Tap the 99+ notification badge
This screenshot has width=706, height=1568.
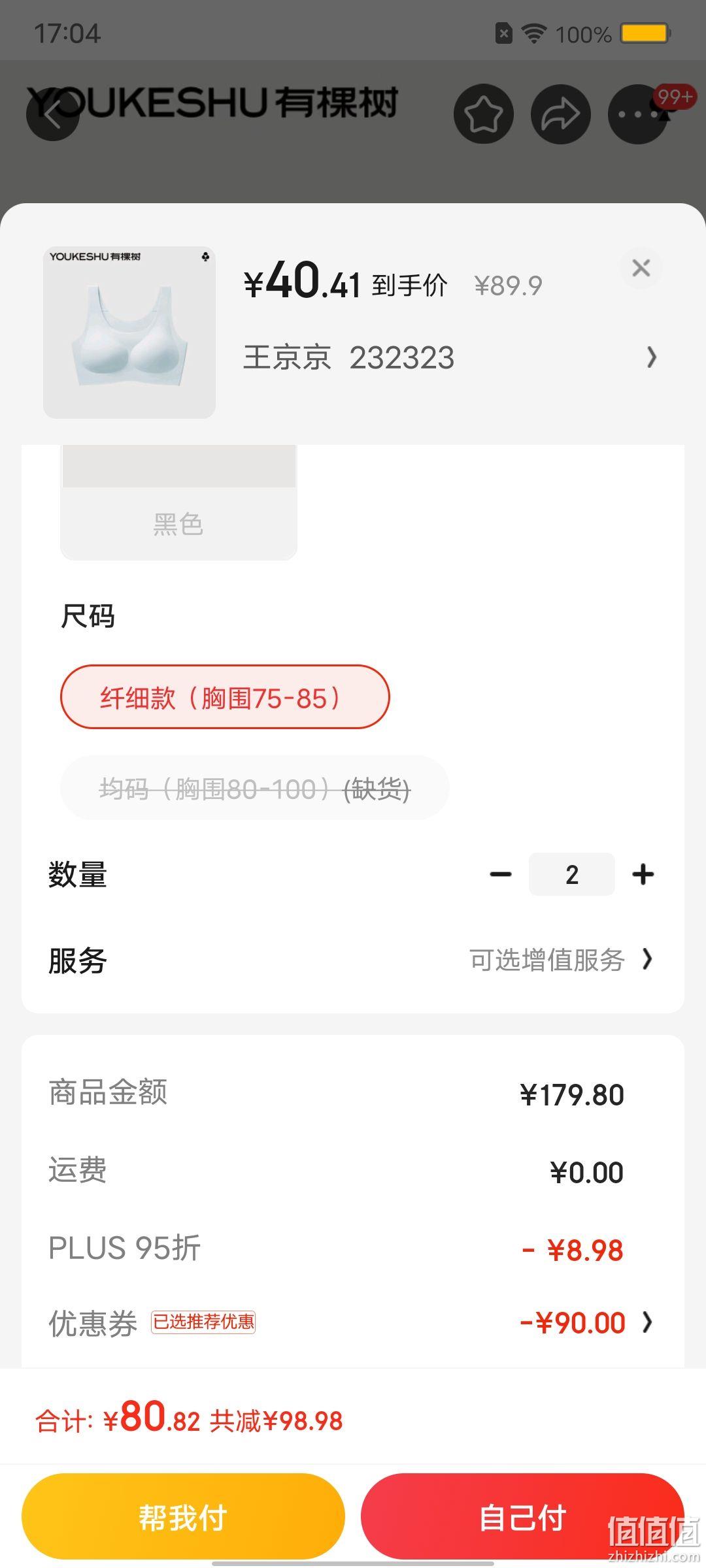[675, 97]
